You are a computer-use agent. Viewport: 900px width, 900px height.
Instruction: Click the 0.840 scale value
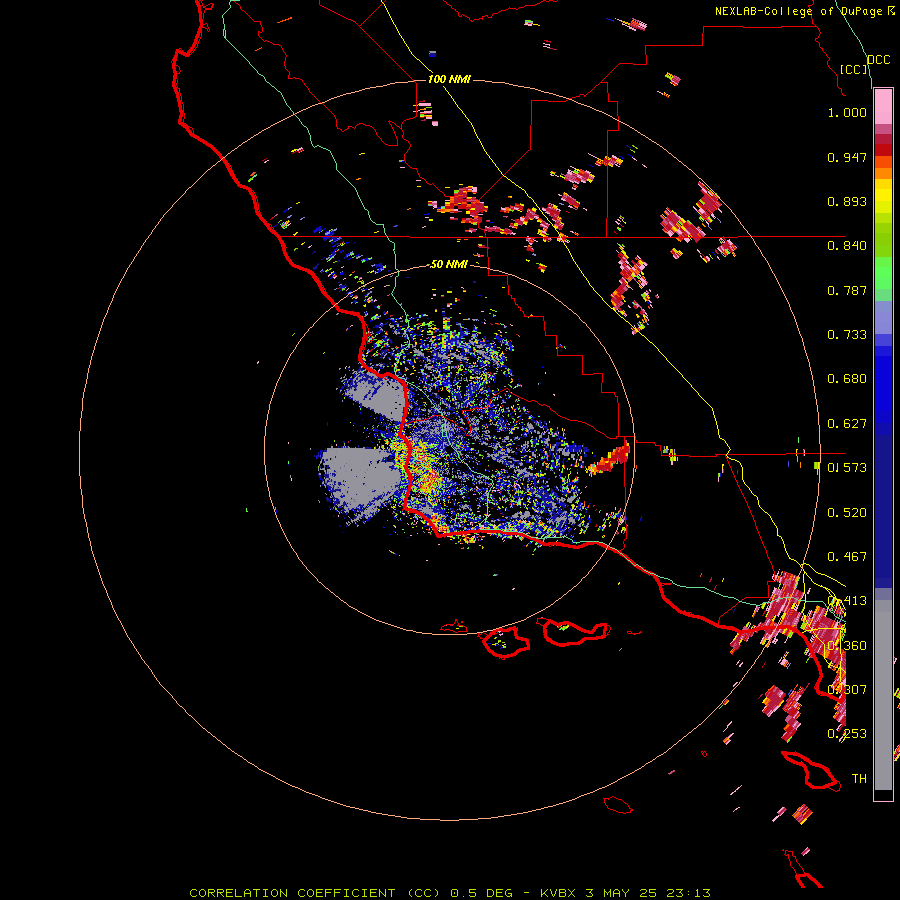click(x=847, y=245)
